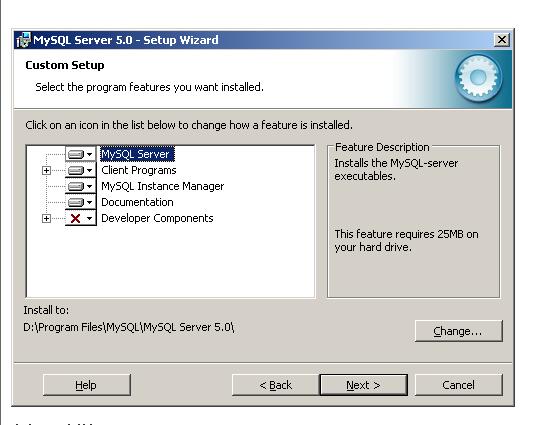Click the gear logo in the wizard header
This screenshot has height=425, width=545.
(x=478, y=78)
